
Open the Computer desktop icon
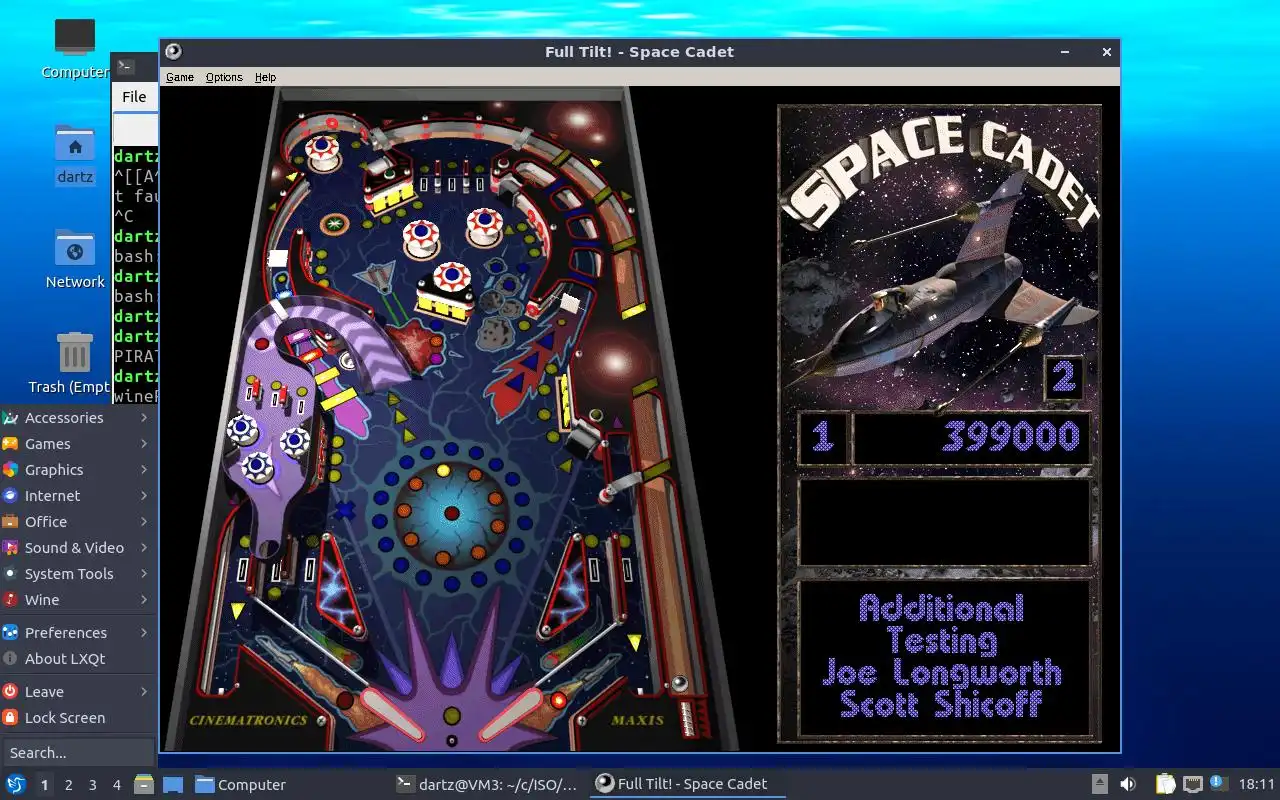coord(75,48)
